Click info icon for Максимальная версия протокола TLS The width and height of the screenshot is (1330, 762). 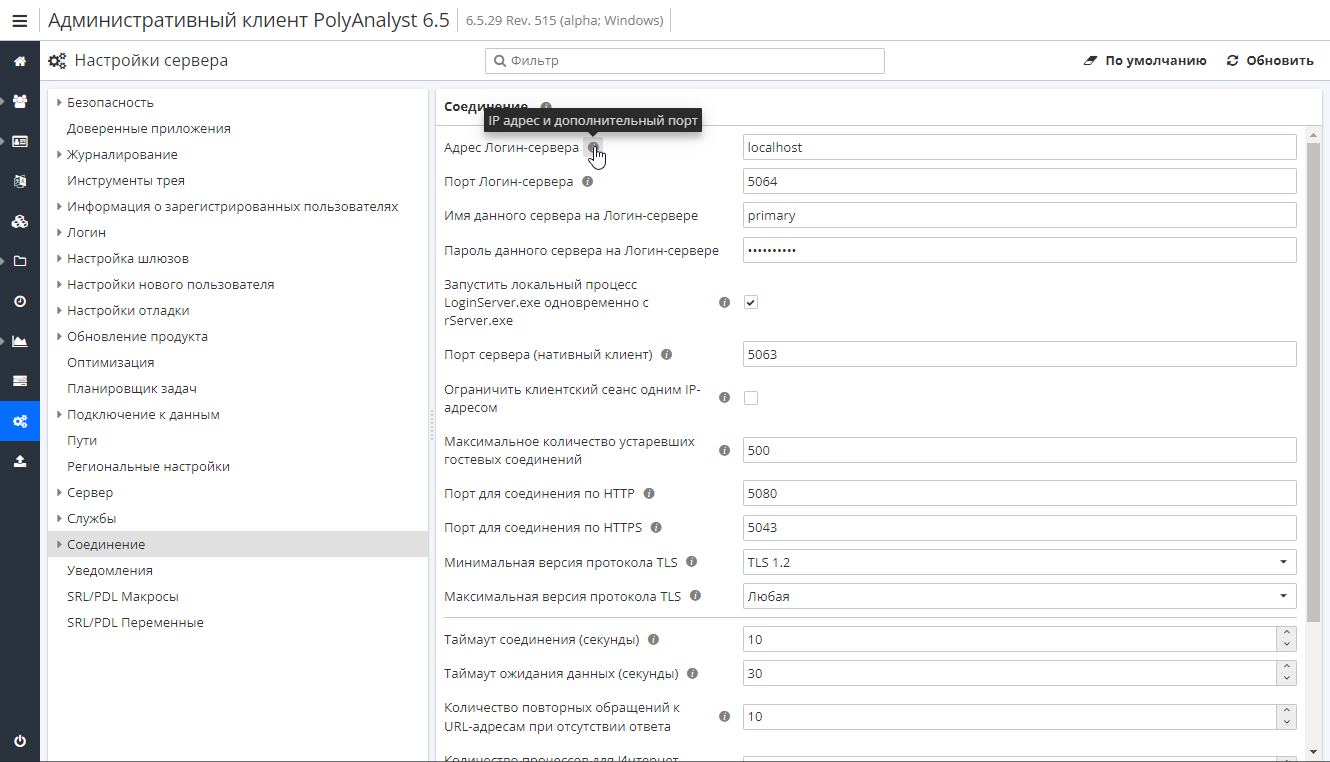click(x=695, y=596)
